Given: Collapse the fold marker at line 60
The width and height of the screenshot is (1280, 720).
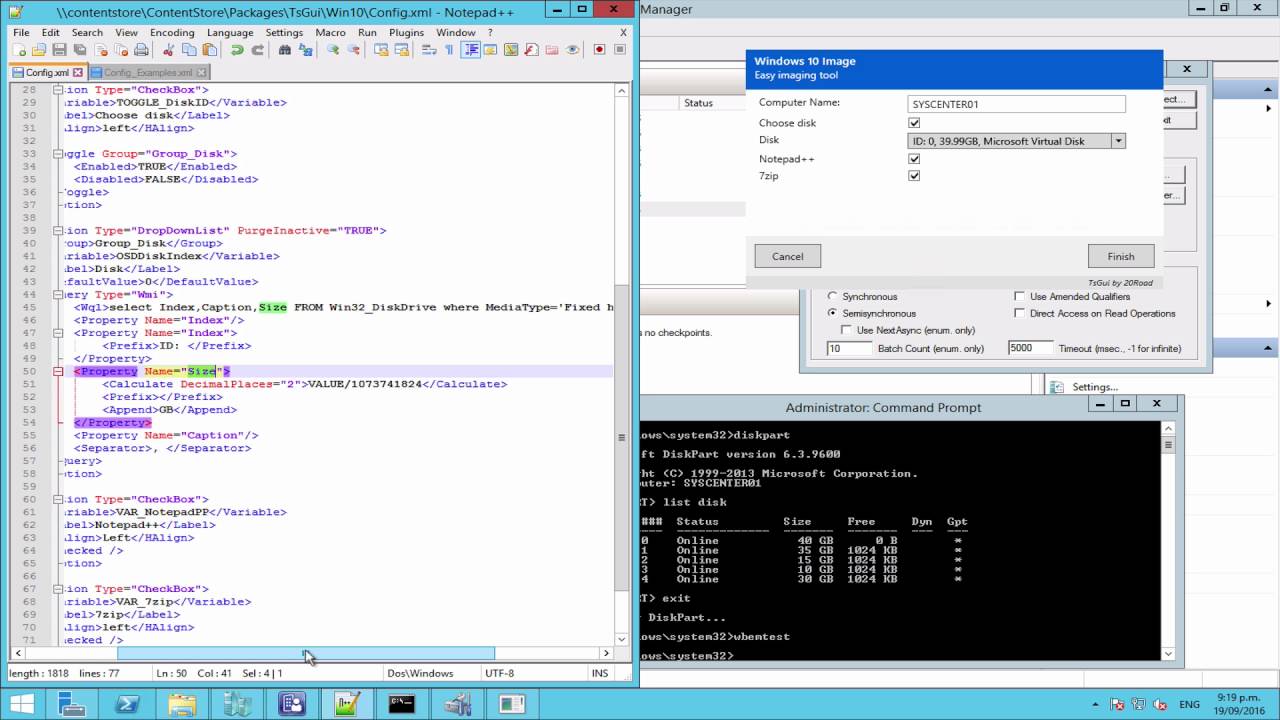Looking at the screenshot, I should pyautogui.click(x=58, y=499).
